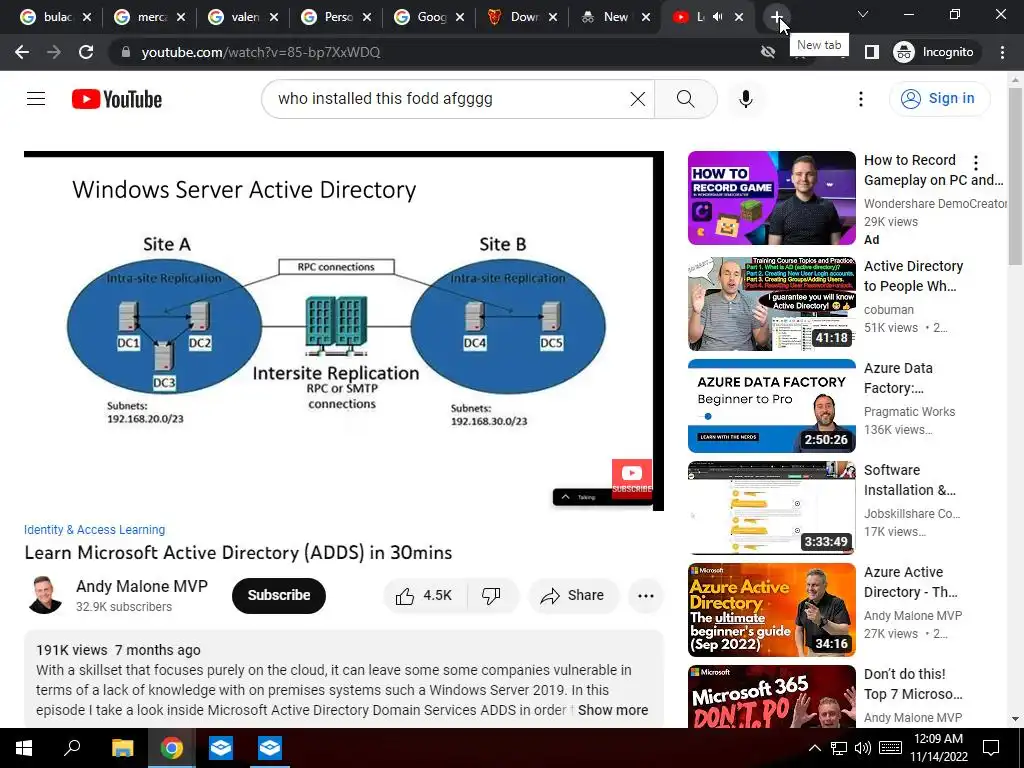
Task: Open more actions ellipsis below video
Action: pyautogui.click(x=645, y=596)
